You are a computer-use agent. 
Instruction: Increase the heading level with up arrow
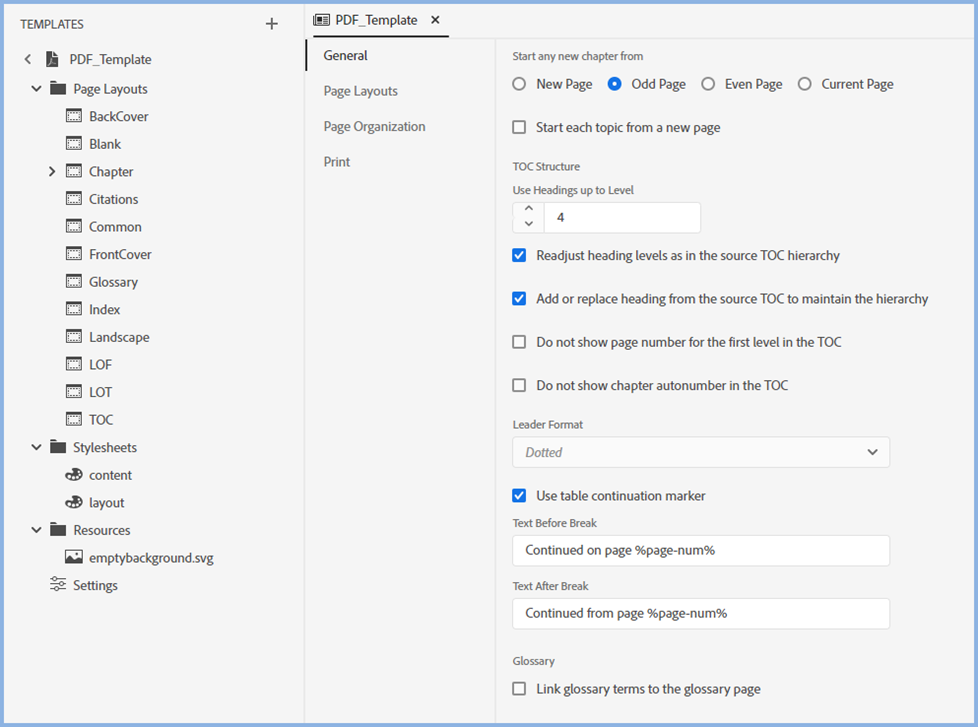(529, 209)
